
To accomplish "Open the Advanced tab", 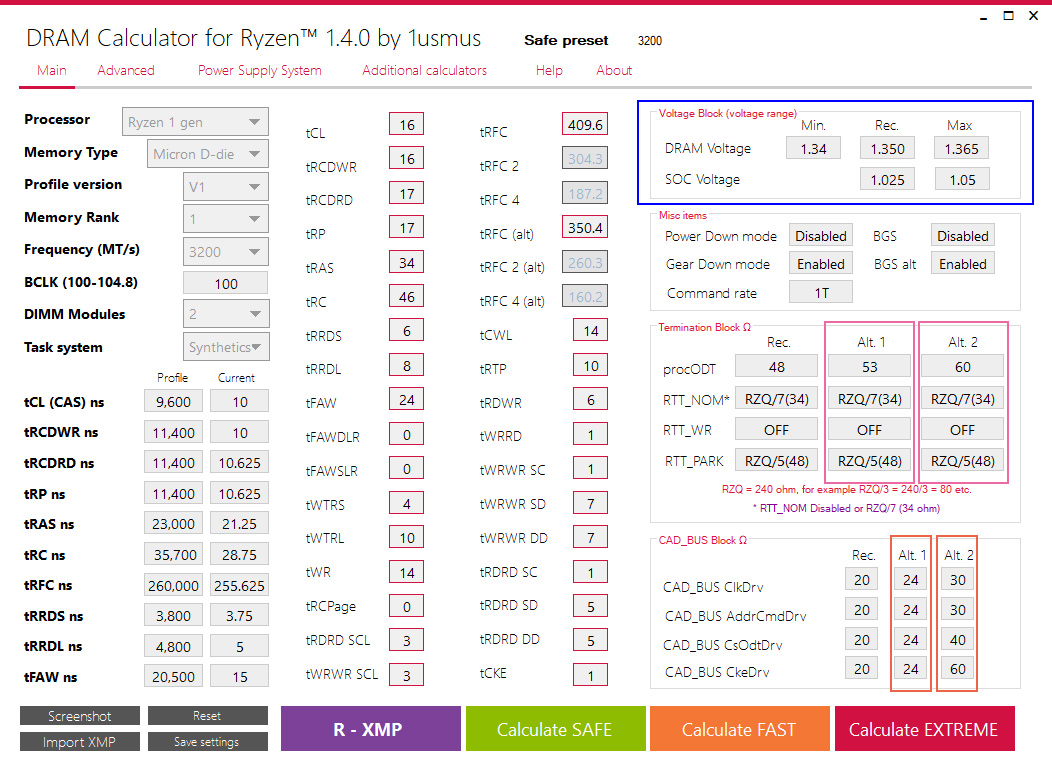I will click(x=125, y=70).
